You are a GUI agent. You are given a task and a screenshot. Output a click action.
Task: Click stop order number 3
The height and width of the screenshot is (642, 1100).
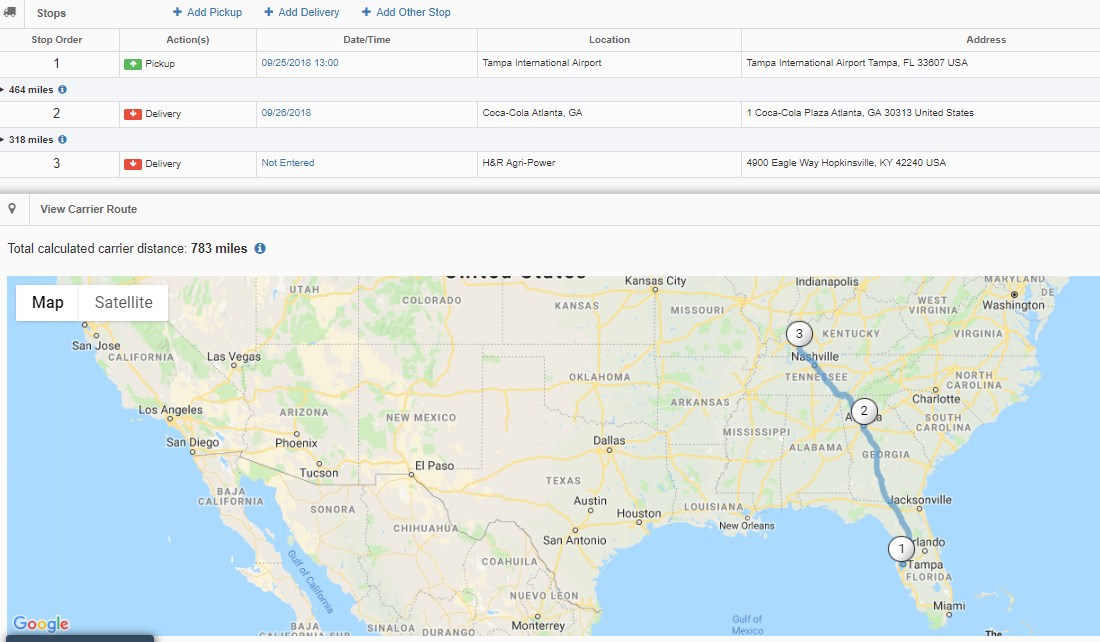pos(57,163)
